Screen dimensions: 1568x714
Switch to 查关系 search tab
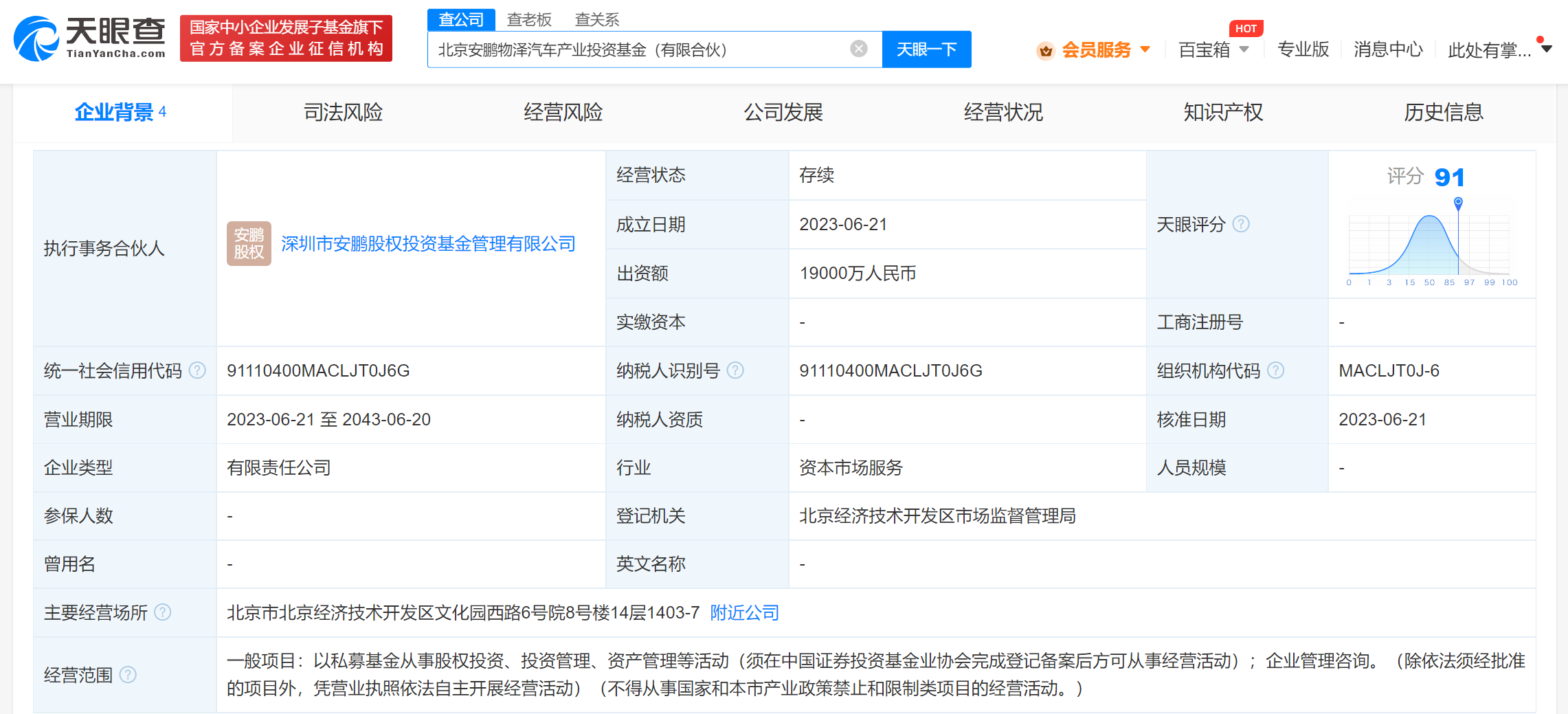point(597,19)
